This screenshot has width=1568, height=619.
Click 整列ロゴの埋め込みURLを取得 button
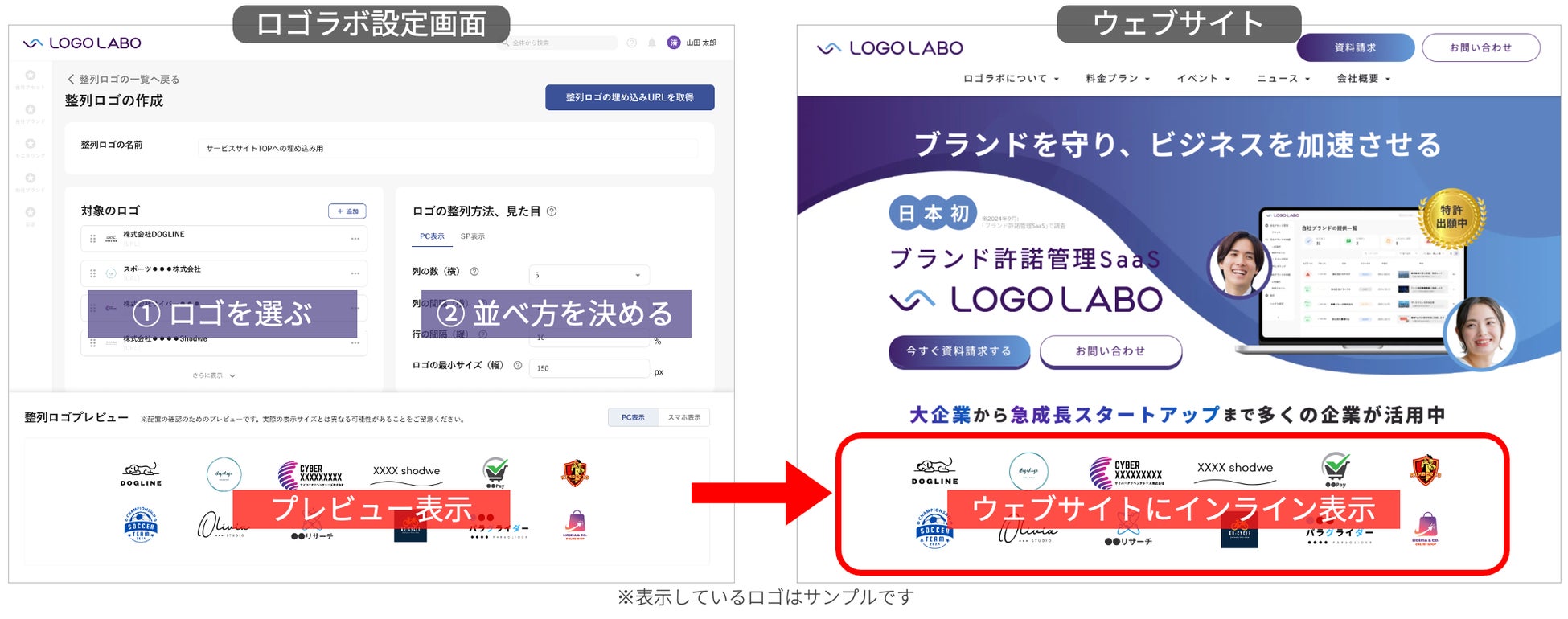coord(630,97)
